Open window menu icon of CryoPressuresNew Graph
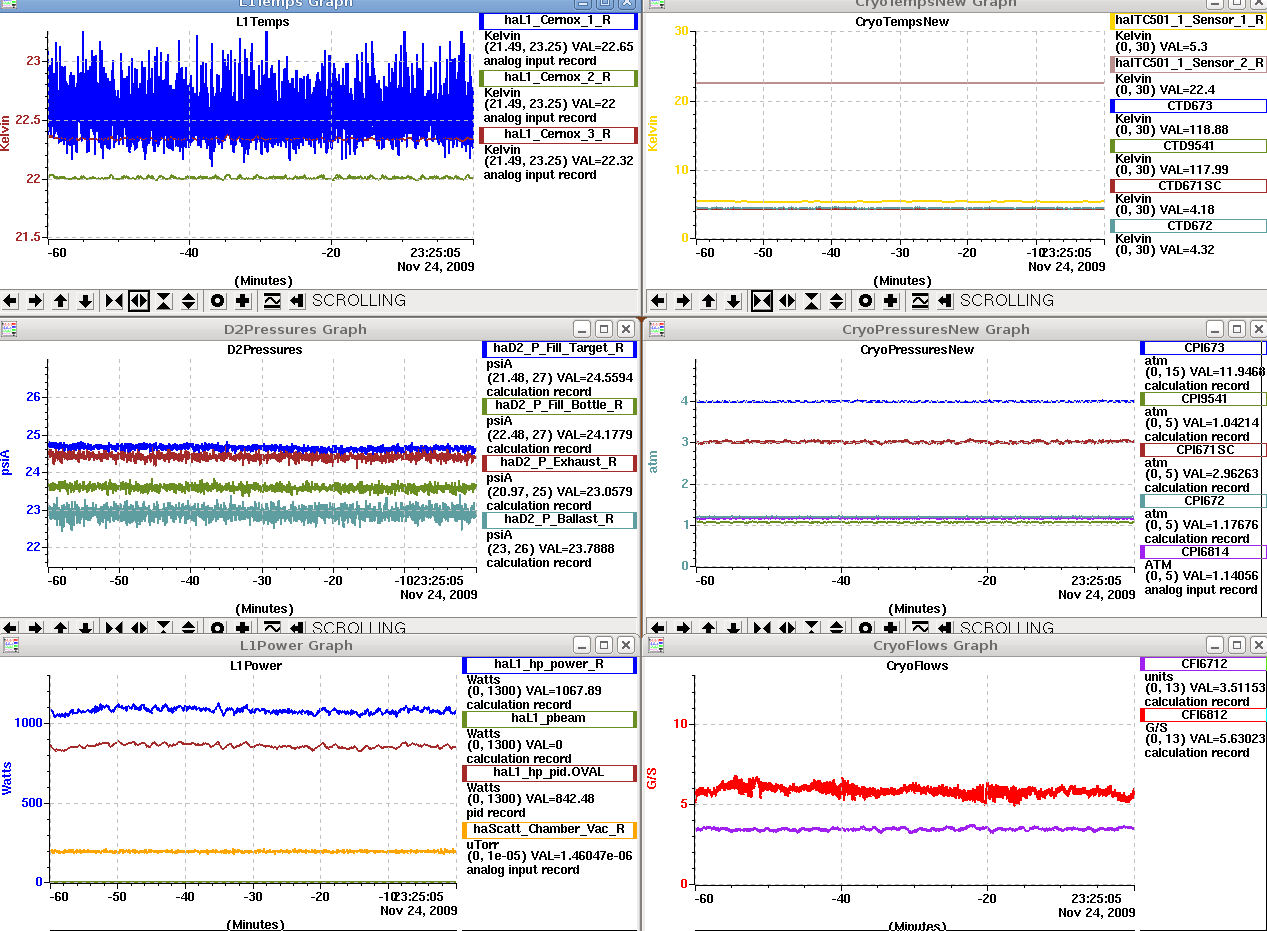The image size is (1267, 931). tap(656, 329)
